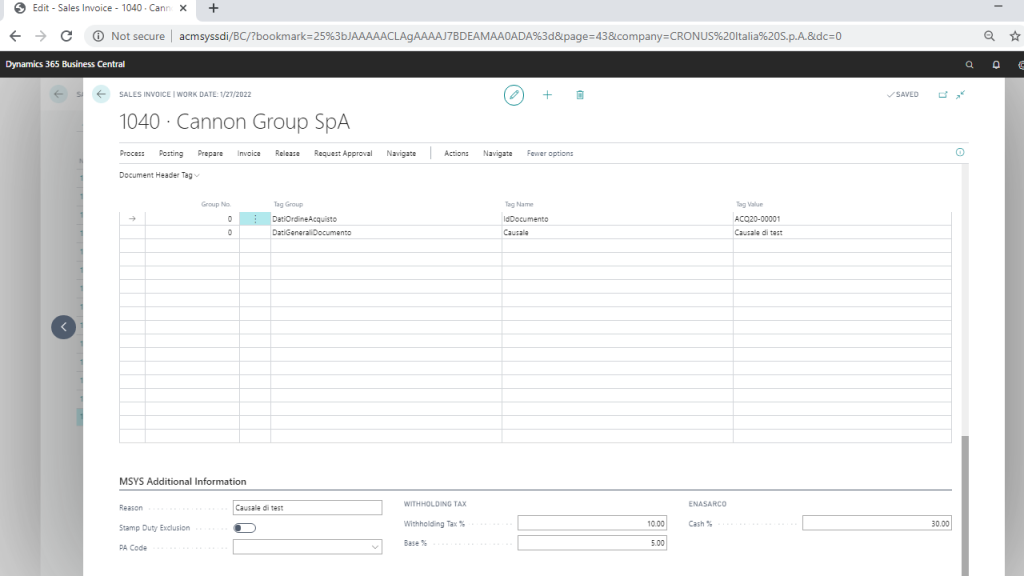
Task: Toggle the Stamp Duty Exclusion switch
Action: pos(244,528)
